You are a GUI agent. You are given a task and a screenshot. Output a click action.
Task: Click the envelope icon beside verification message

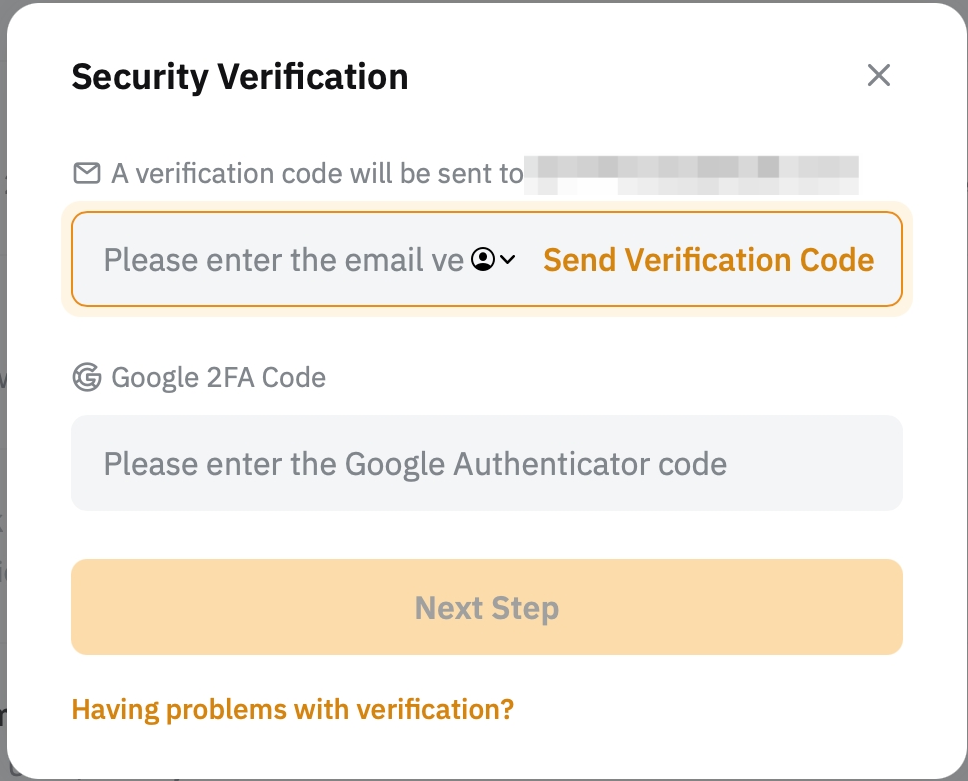pos(87,174)
